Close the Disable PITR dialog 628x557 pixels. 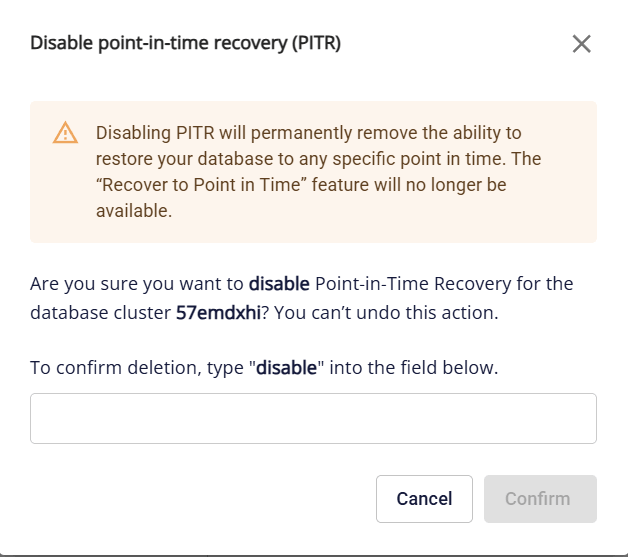point(582,44)
